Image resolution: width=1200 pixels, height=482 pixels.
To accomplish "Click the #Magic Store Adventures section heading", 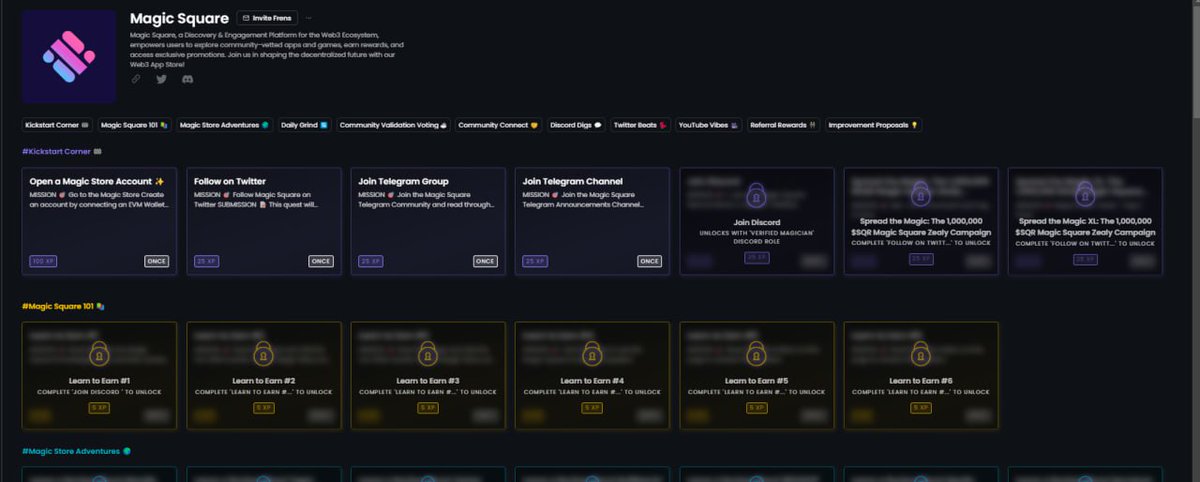I will click(x=76, y=451).
